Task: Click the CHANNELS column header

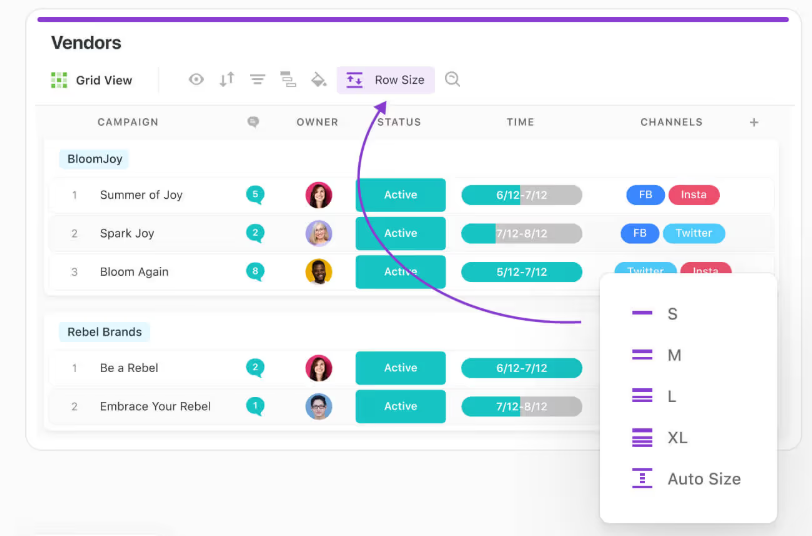Action: tap(672, 122)
